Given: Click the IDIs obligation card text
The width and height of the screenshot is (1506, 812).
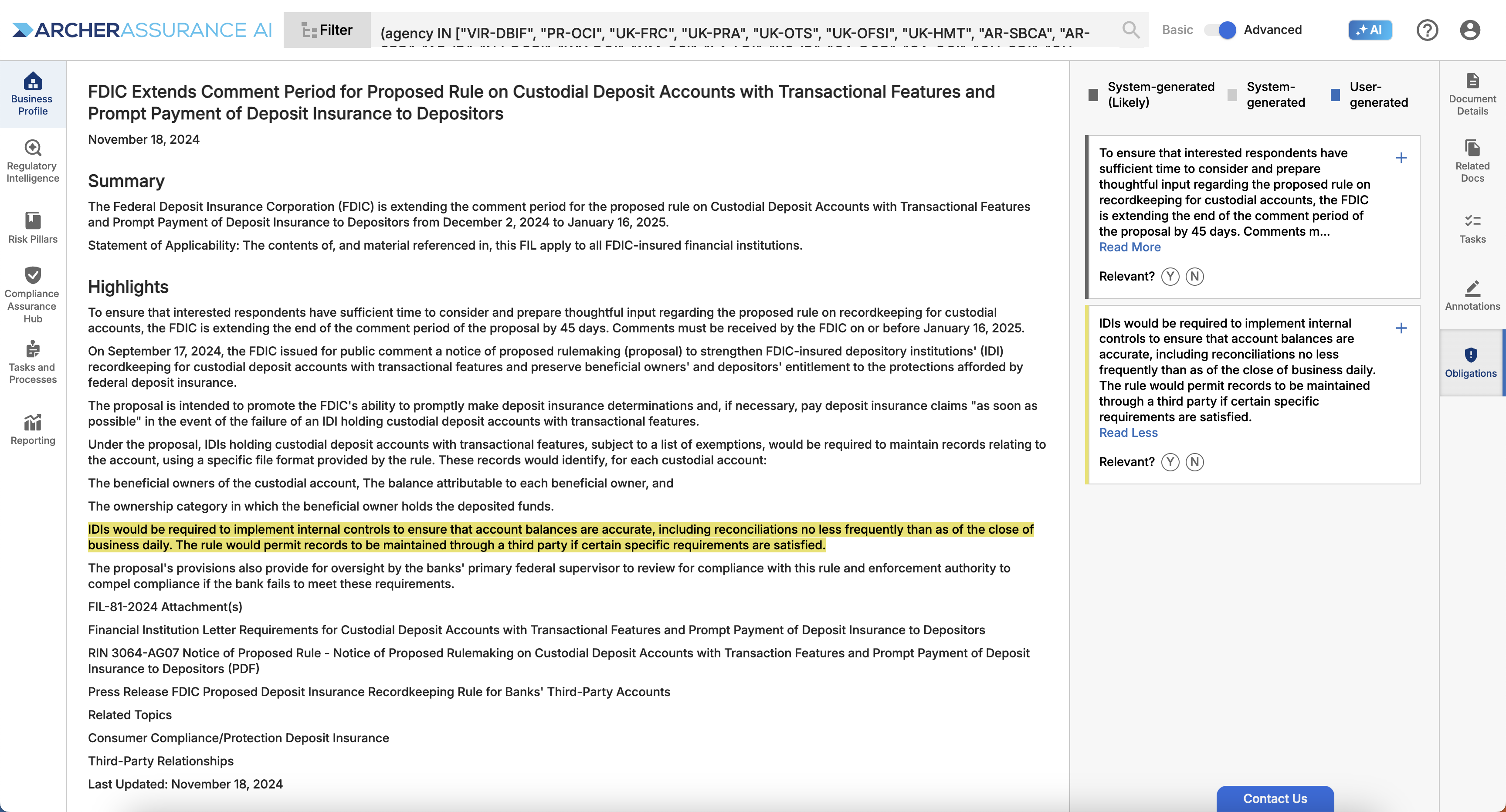Looking at the screenshot, I should point(1237,371).
